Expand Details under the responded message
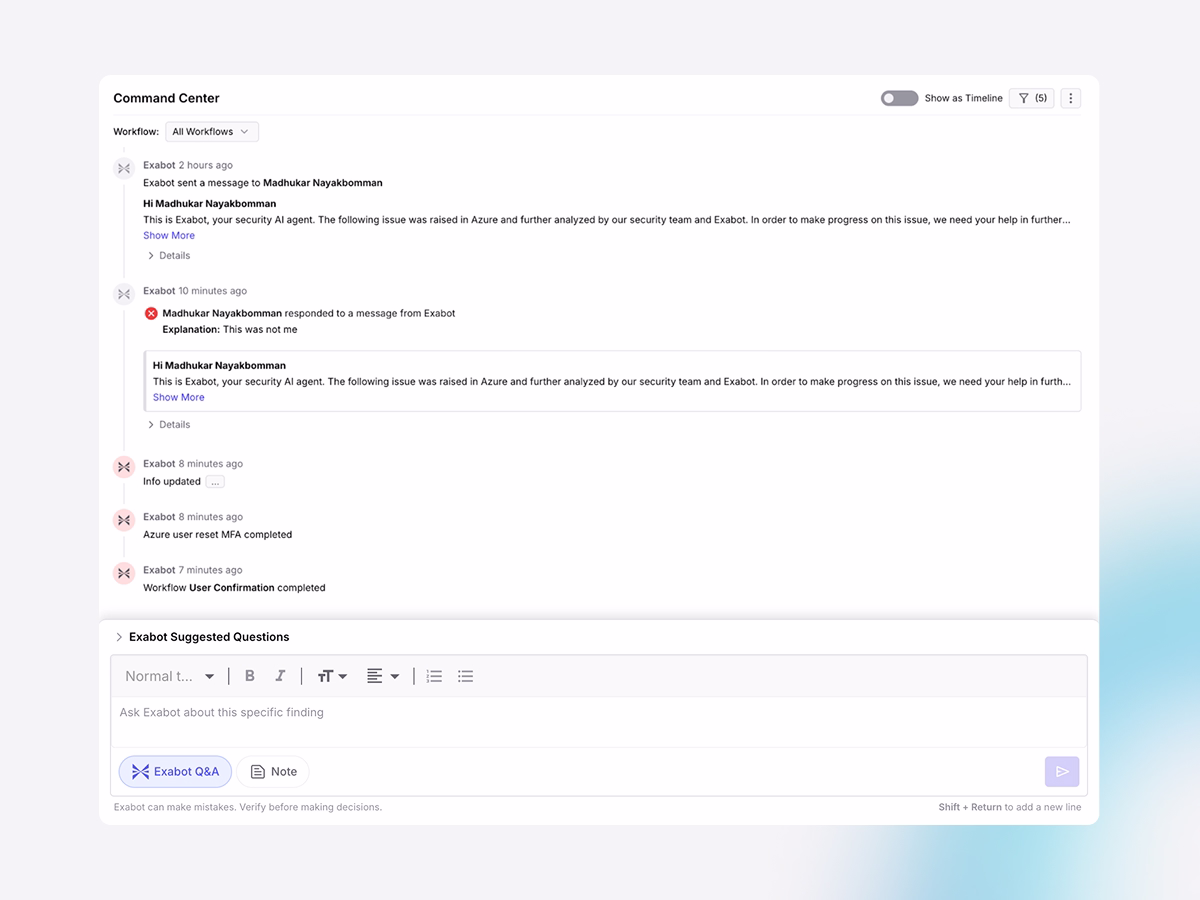Screen dimensions: 1200x900 point(169,424)
